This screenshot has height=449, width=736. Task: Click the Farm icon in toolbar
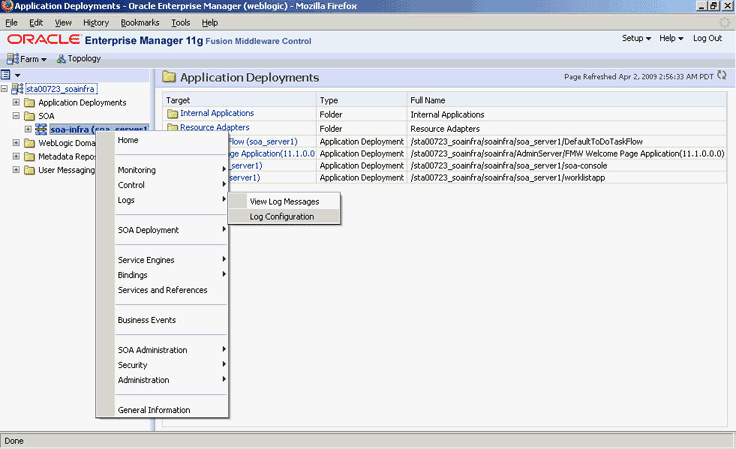[x=13, y=59]
